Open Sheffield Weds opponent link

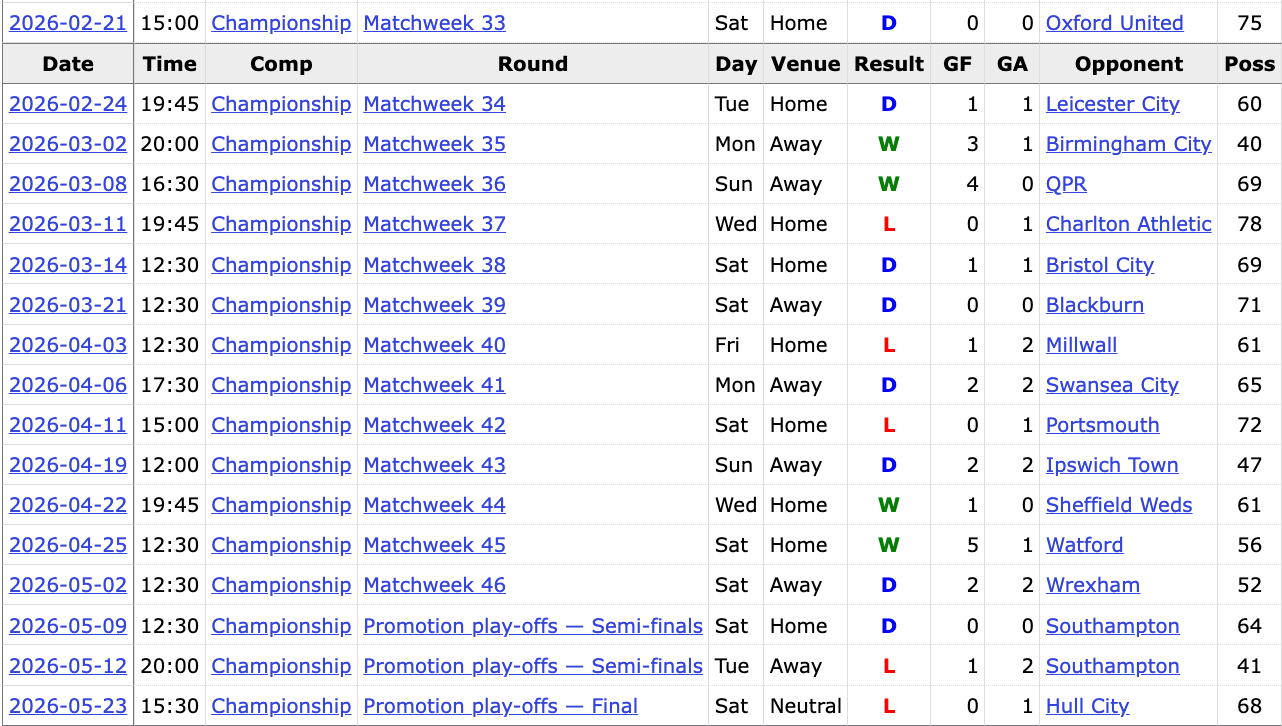pos(1119,505)
